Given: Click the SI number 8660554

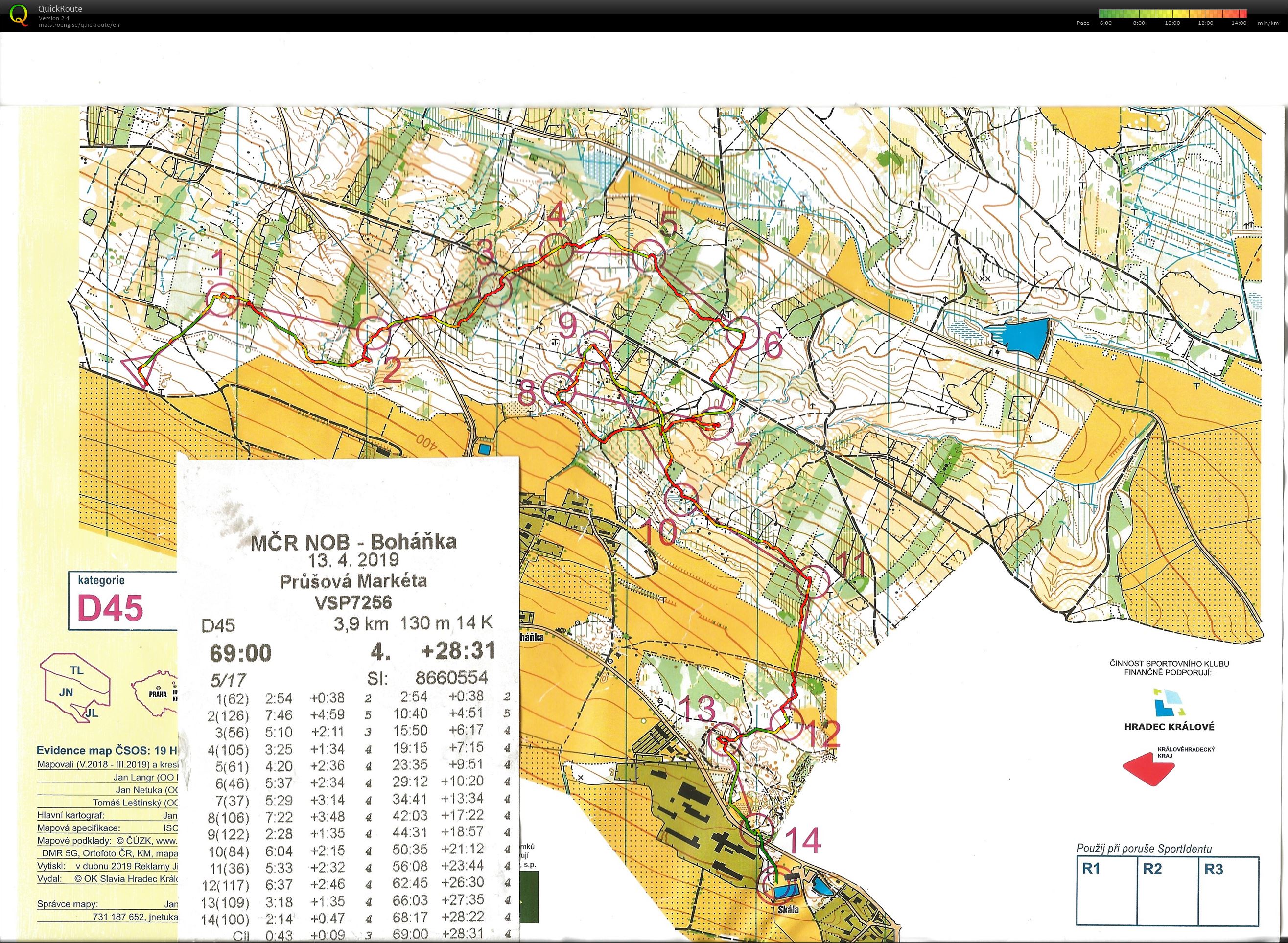Looking at the screenshot, I should (451, 678).
